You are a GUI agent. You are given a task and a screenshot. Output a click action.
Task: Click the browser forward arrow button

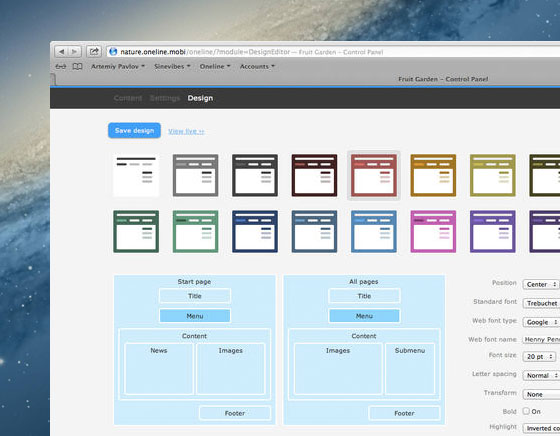(x=75, y=52)
